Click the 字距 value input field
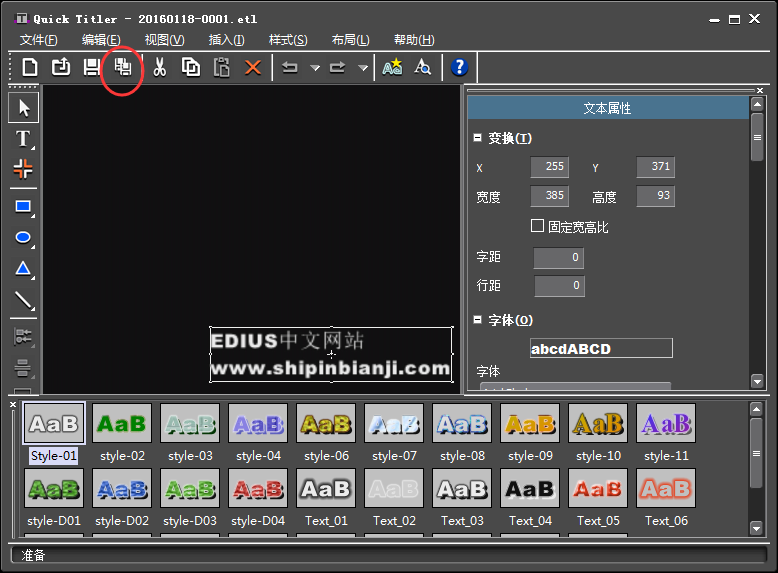Viewport: 778px width, 573px height. tap(558, 258)
